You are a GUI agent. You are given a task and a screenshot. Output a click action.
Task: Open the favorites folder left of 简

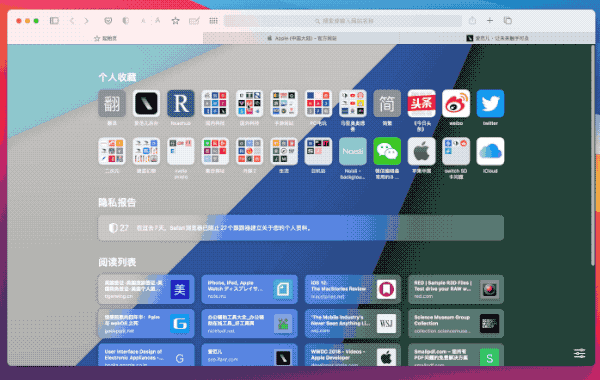pos(352,103)
